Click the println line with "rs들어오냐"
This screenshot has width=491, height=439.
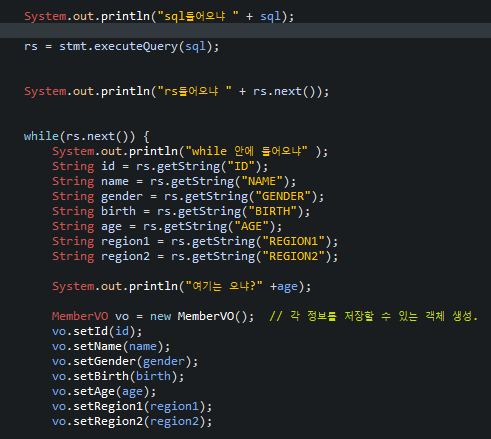(176, 91)
